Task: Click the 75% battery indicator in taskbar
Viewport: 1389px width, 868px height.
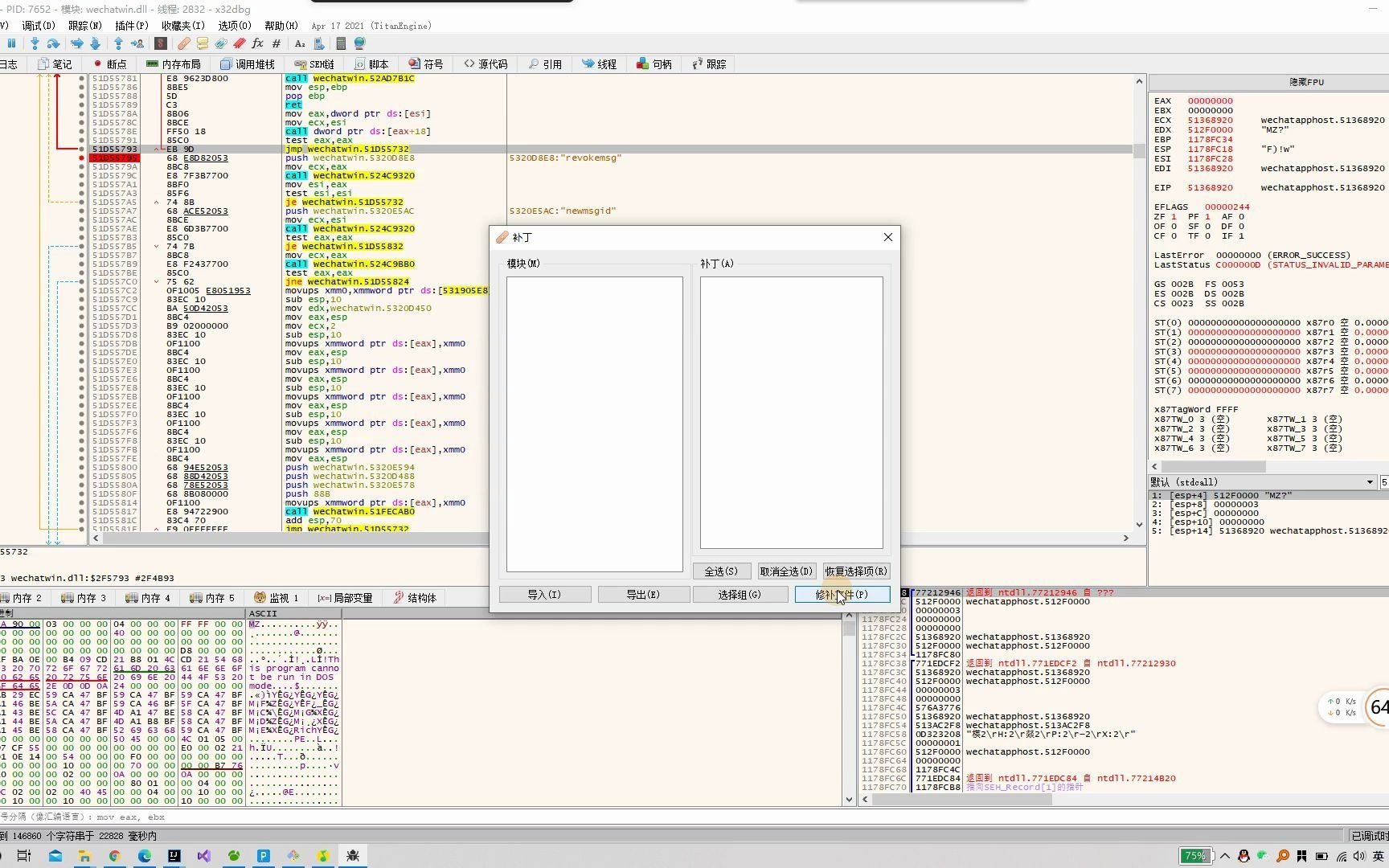Action: point(1194,856)
